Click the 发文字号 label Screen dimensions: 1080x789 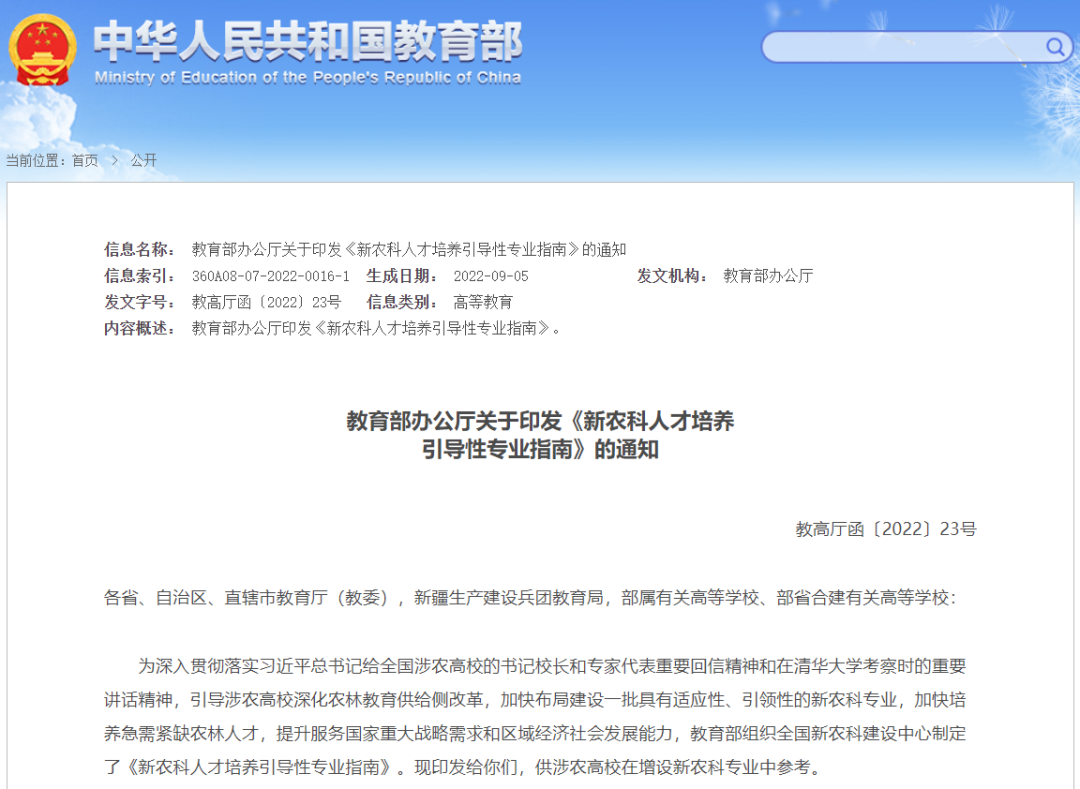[x=139, y=302]
